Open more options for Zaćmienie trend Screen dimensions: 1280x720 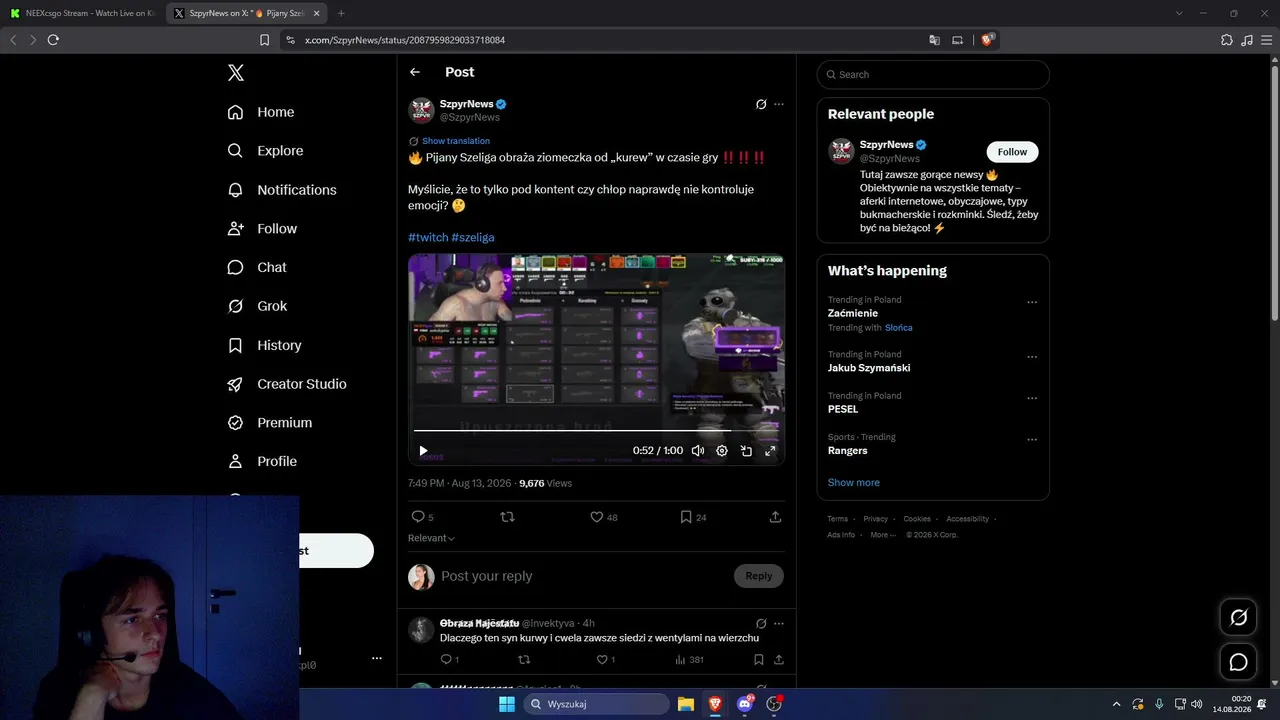tap(1032, 302)
